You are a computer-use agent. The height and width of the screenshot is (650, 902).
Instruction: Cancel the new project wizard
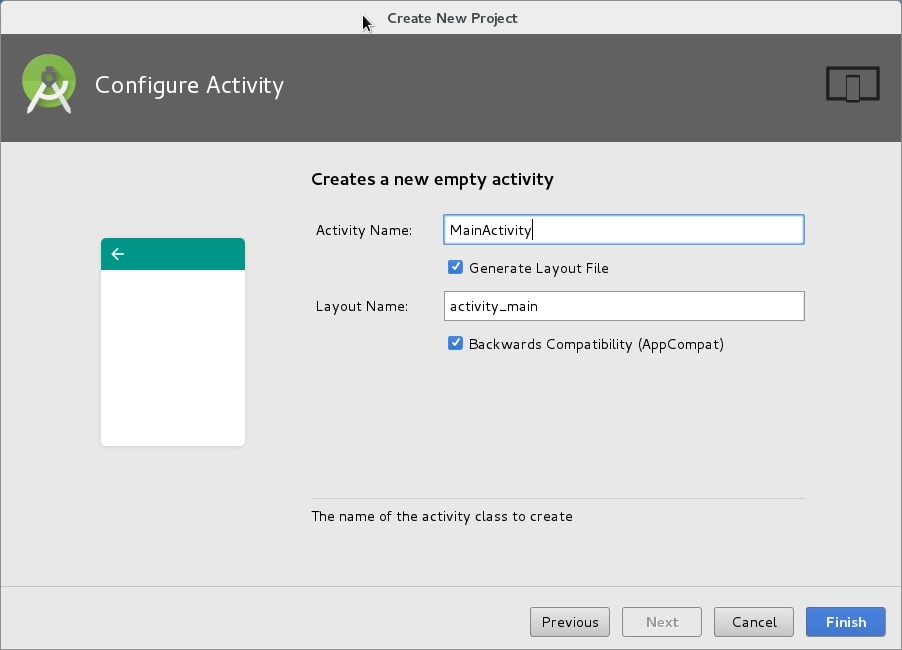click(x=754, y=622)
